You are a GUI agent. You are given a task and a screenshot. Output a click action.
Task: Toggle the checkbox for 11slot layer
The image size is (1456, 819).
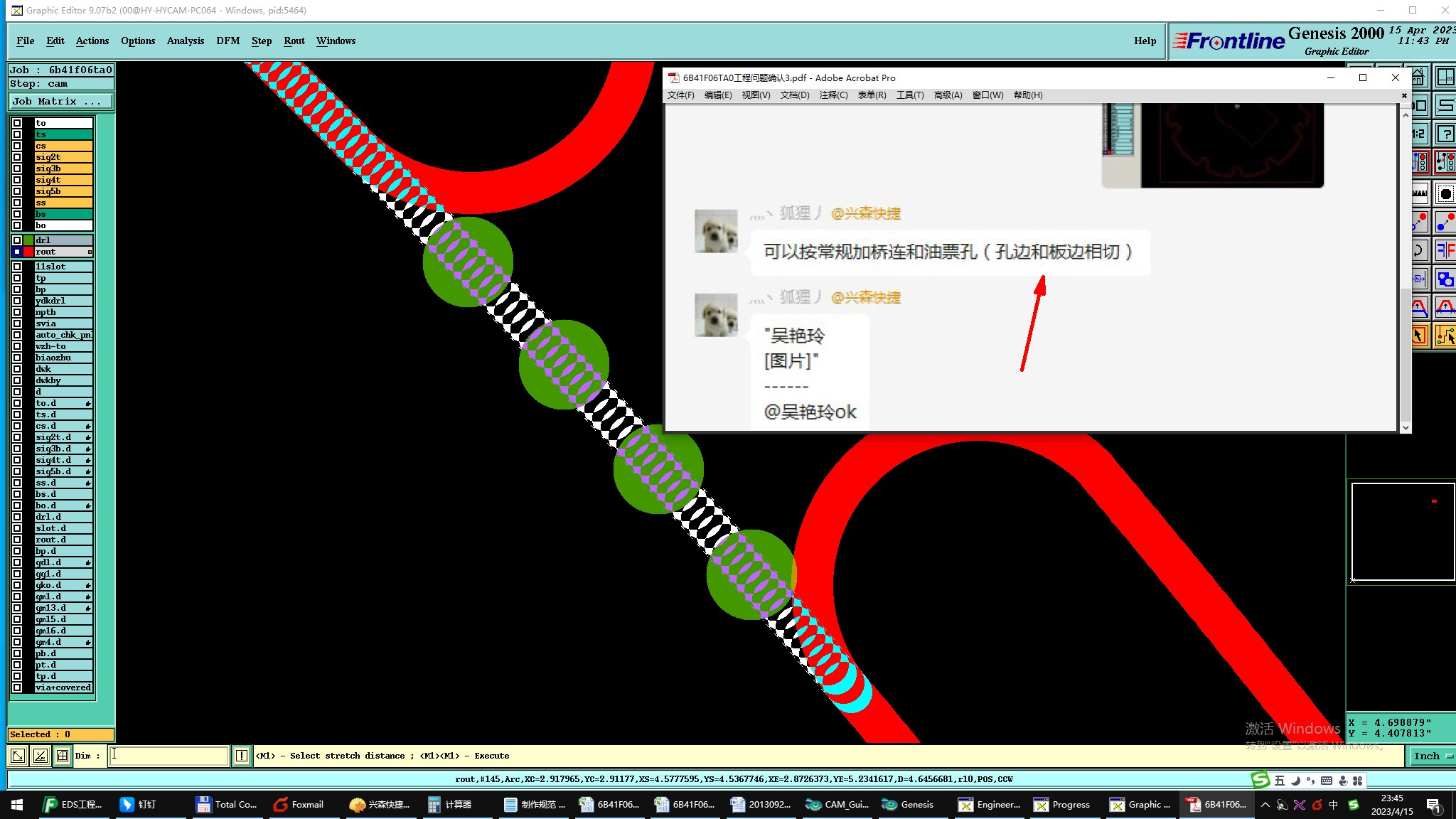(17, 267)
